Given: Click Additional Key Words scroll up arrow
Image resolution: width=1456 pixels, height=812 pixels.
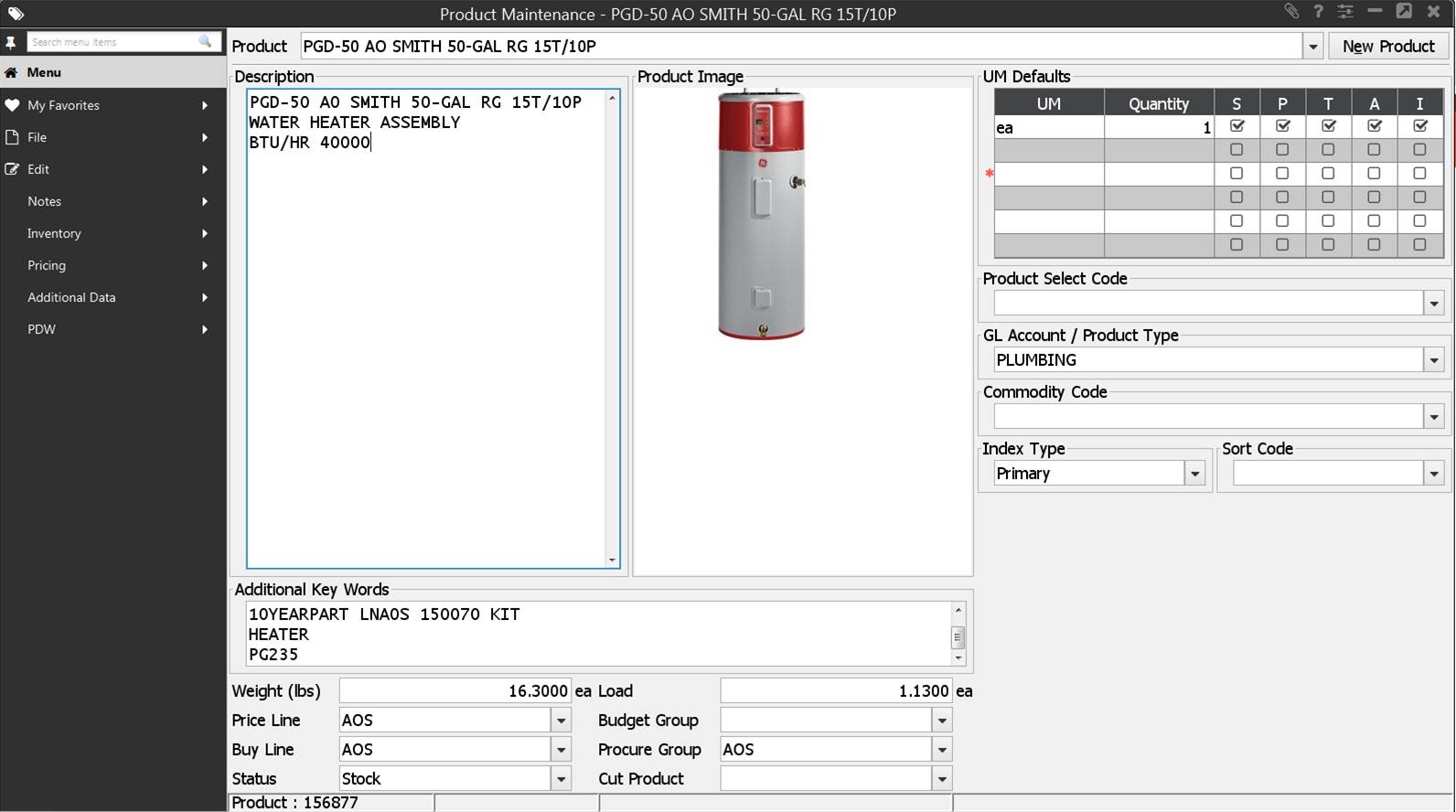Looking at the screenshot, I should (958, 610).
